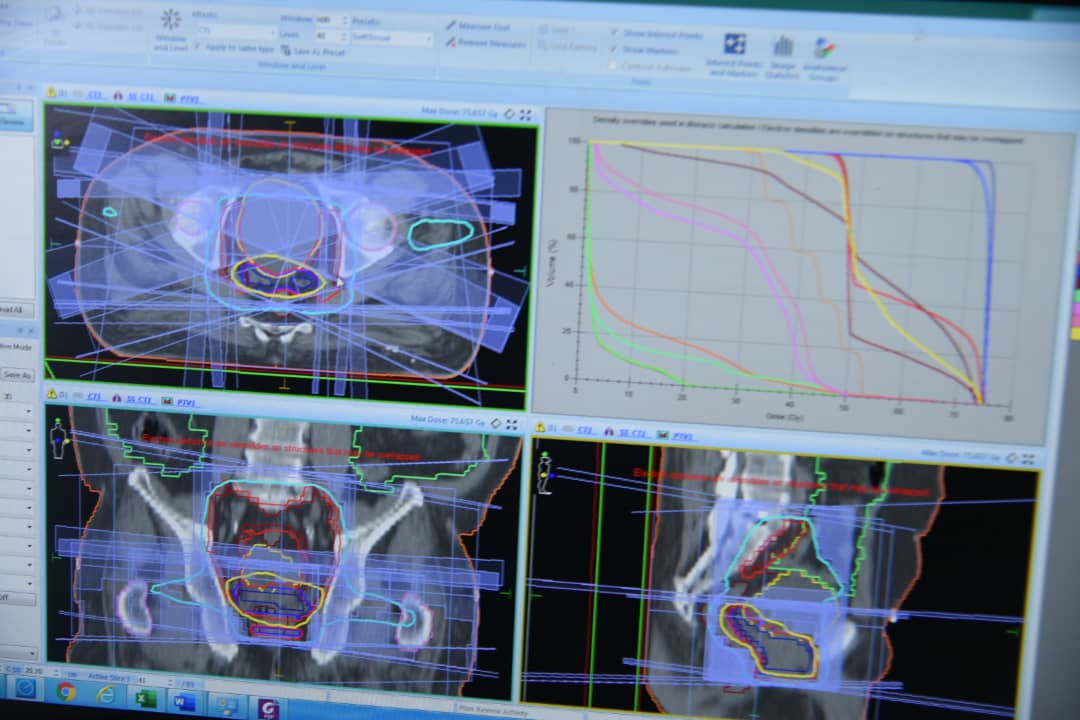1080x720 pixels.
Task: Click the Save As Preset button
Action: (x=313, y=51)
